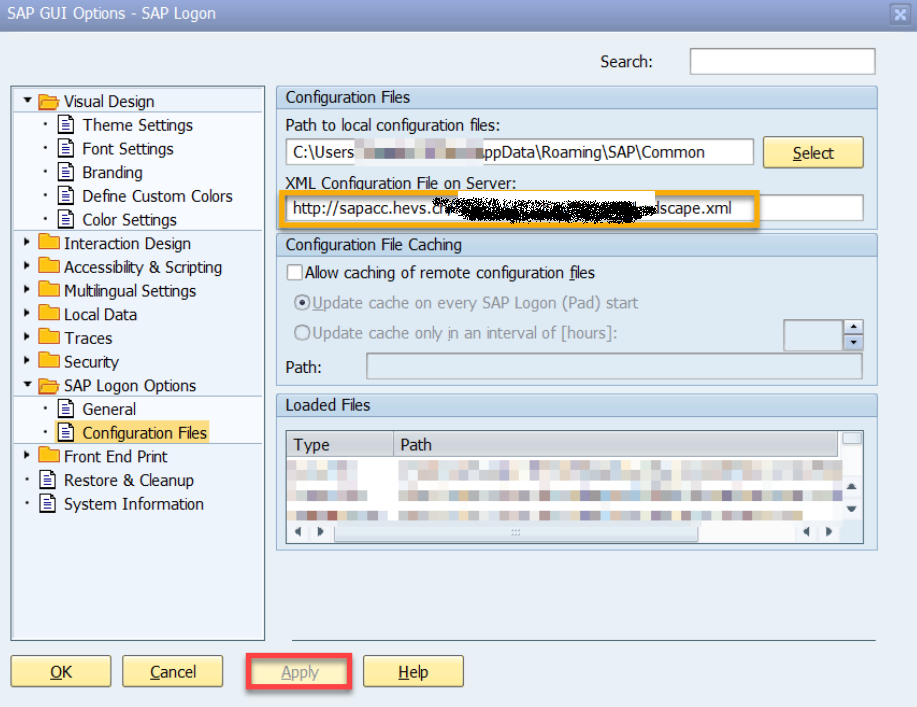
Task: Click the Security folder icon
Action: pyautogui.click(x=49, y=361)
